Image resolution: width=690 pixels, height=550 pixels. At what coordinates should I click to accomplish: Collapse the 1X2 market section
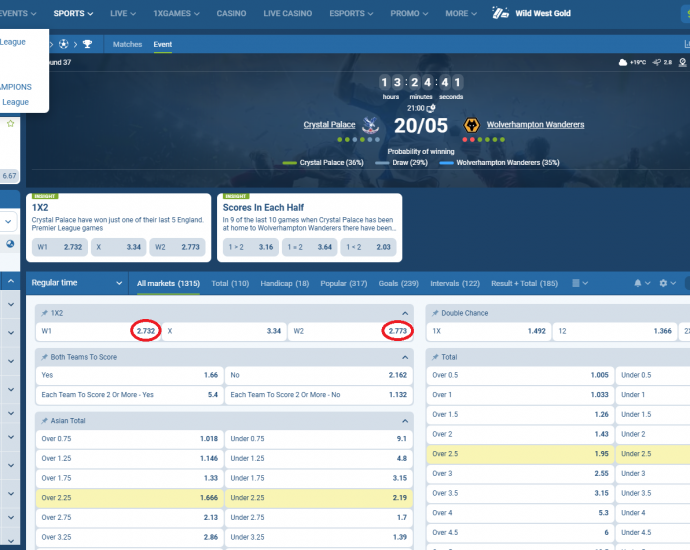click(405, 313)
